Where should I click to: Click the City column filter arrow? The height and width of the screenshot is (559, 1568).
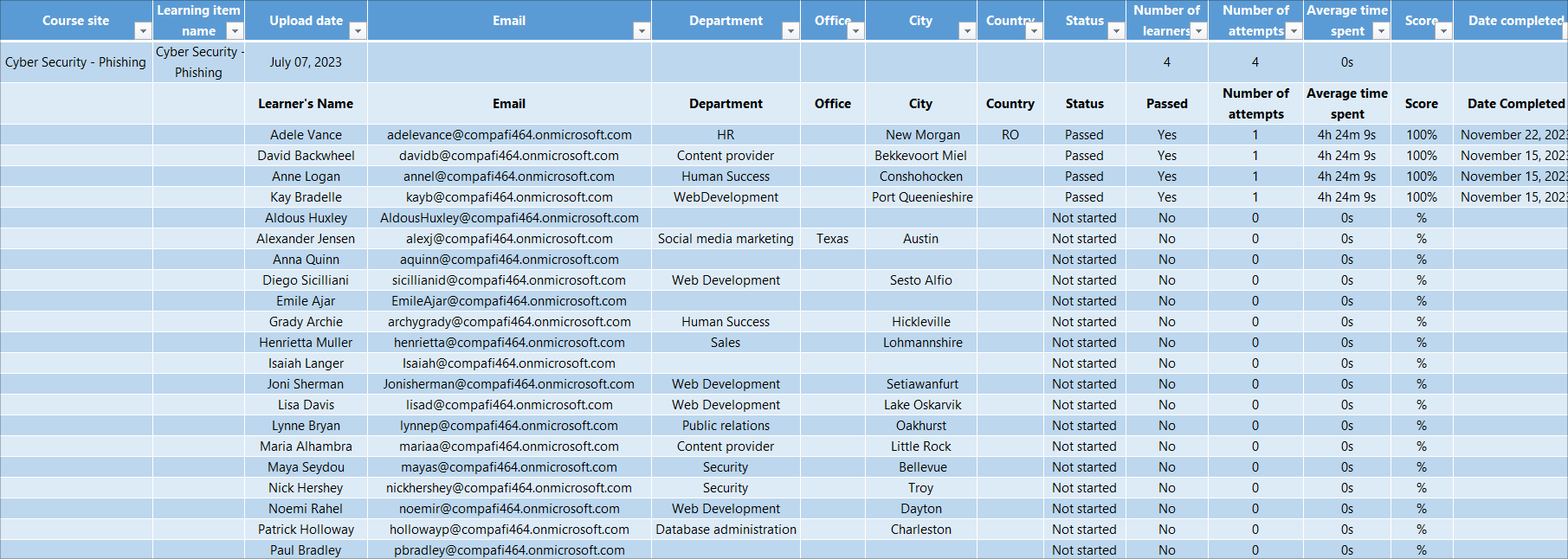[x=967, y=31]
